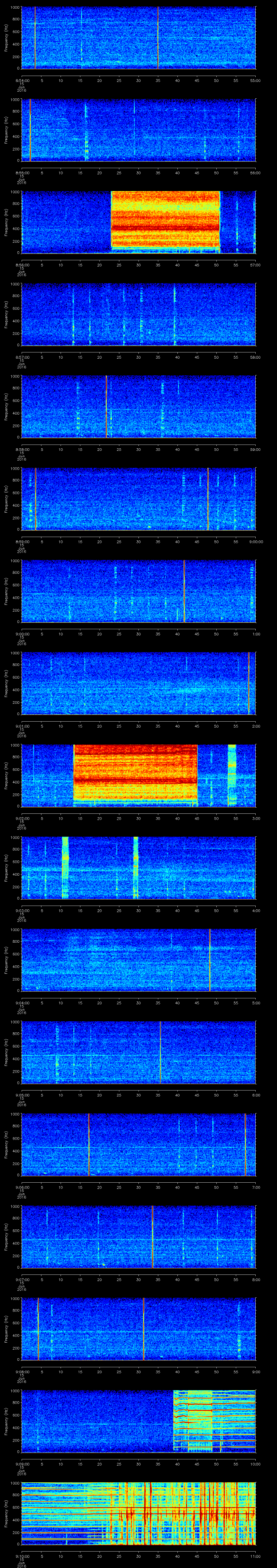Click the 55:00 end label of the first panel
The width and height of the screenshot is (277, 1568).
tap(256, 80)
